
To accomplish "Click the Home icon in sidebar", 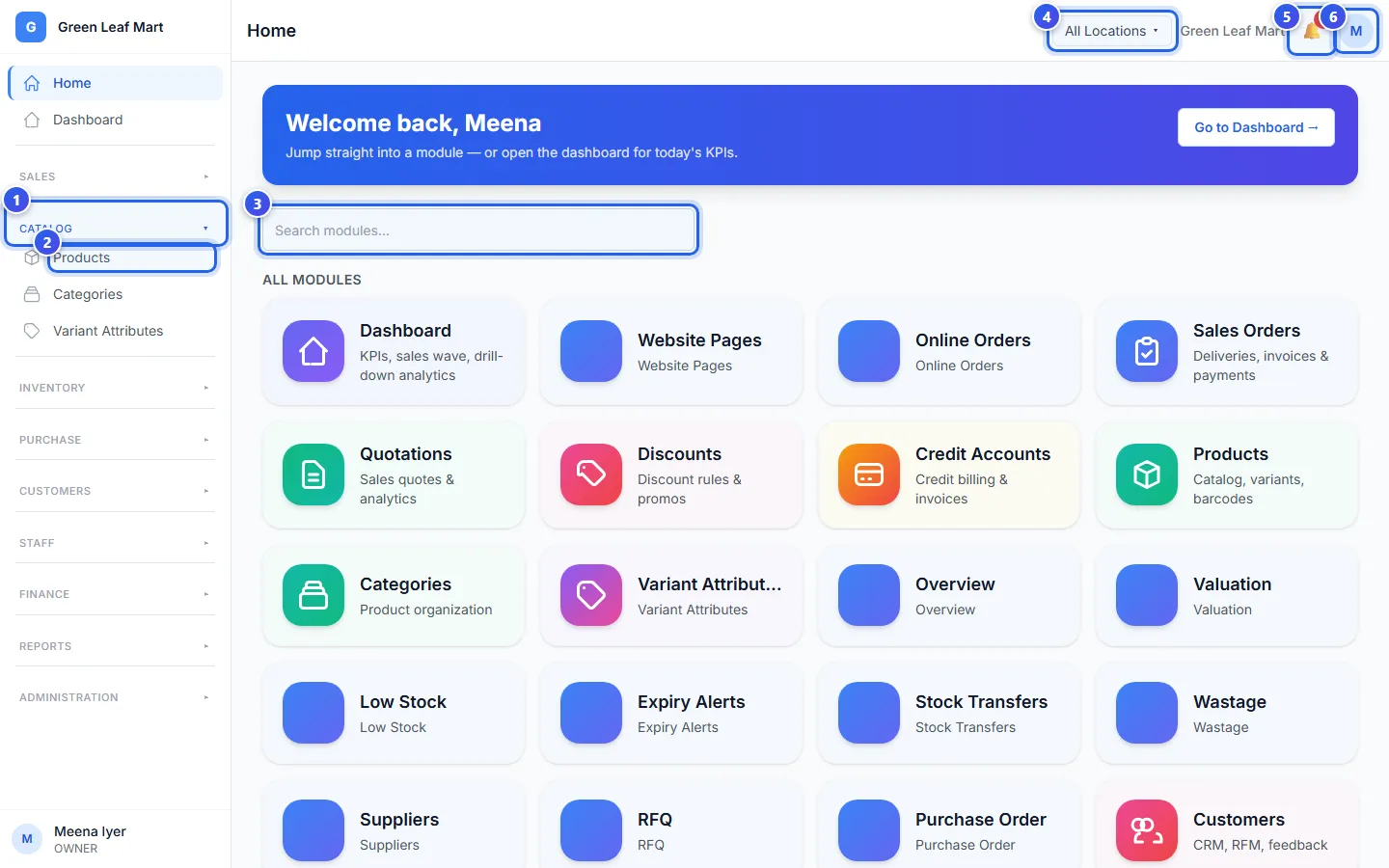I will (x=32, y=83).
